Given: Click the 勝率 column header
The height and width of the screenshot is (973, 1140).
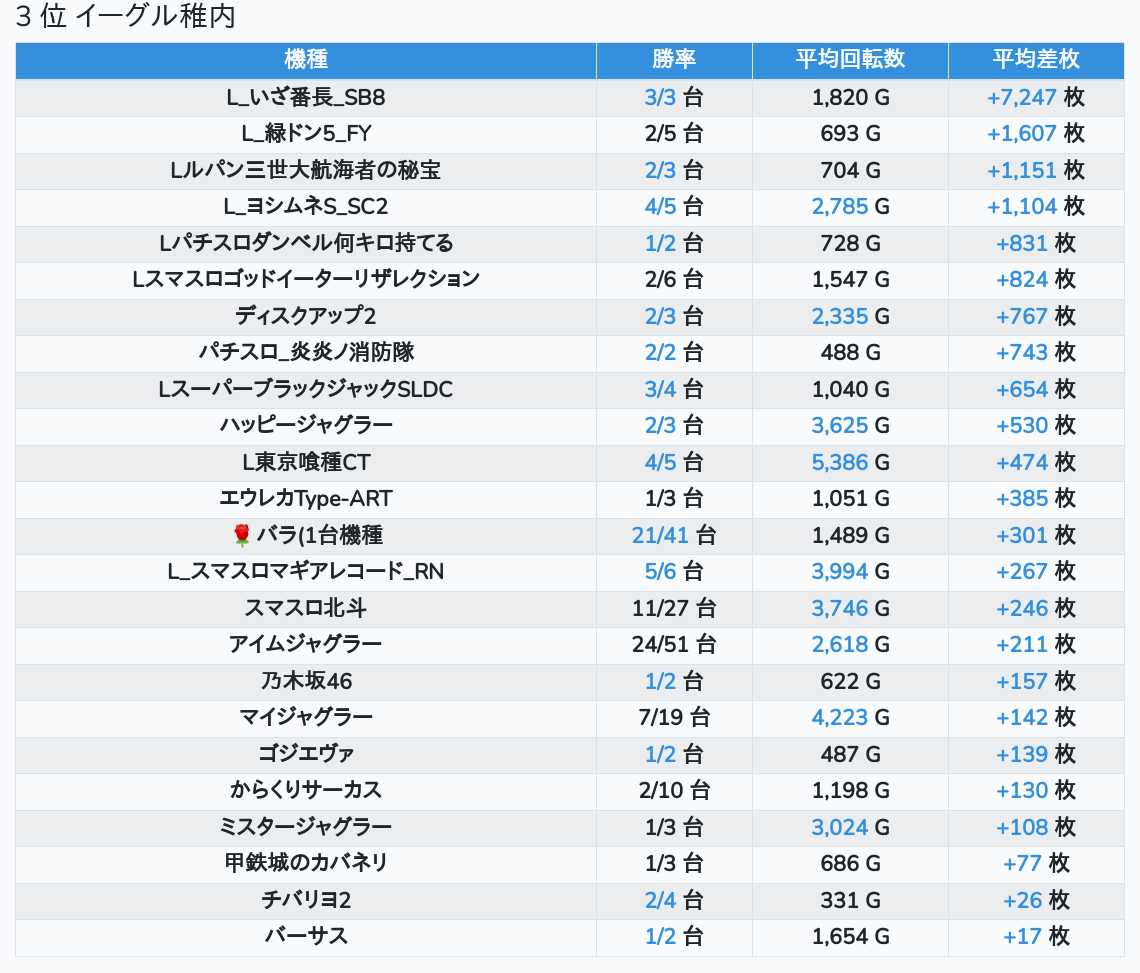Looking at the screenshot, I should [674, 60].
